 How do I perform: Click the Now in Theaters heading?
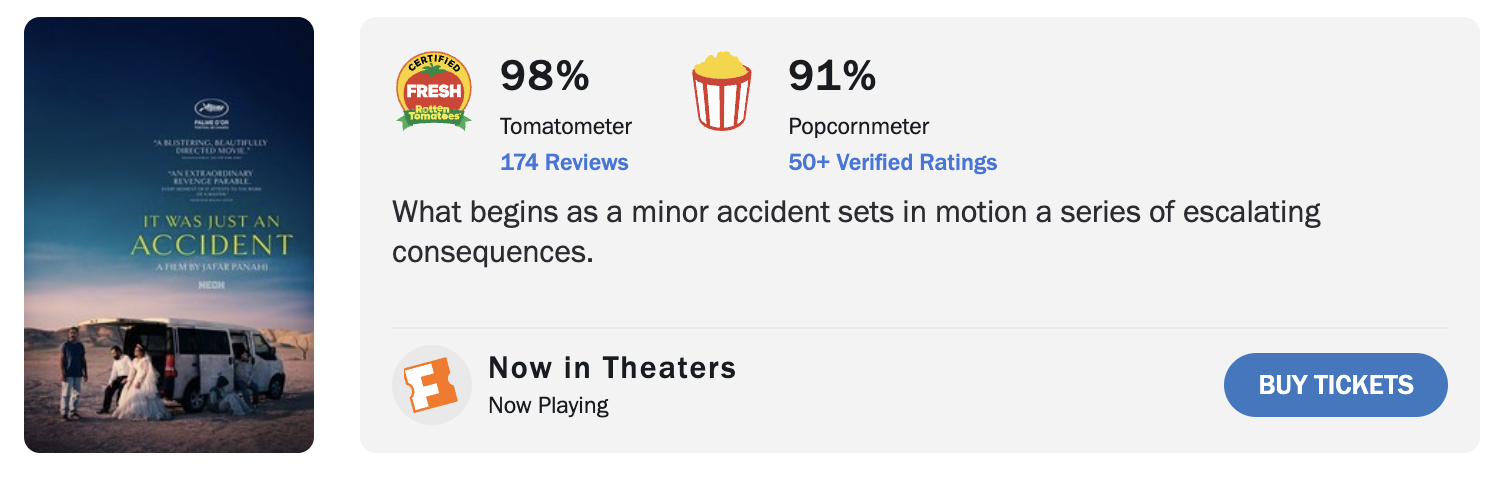coord(612,368)
